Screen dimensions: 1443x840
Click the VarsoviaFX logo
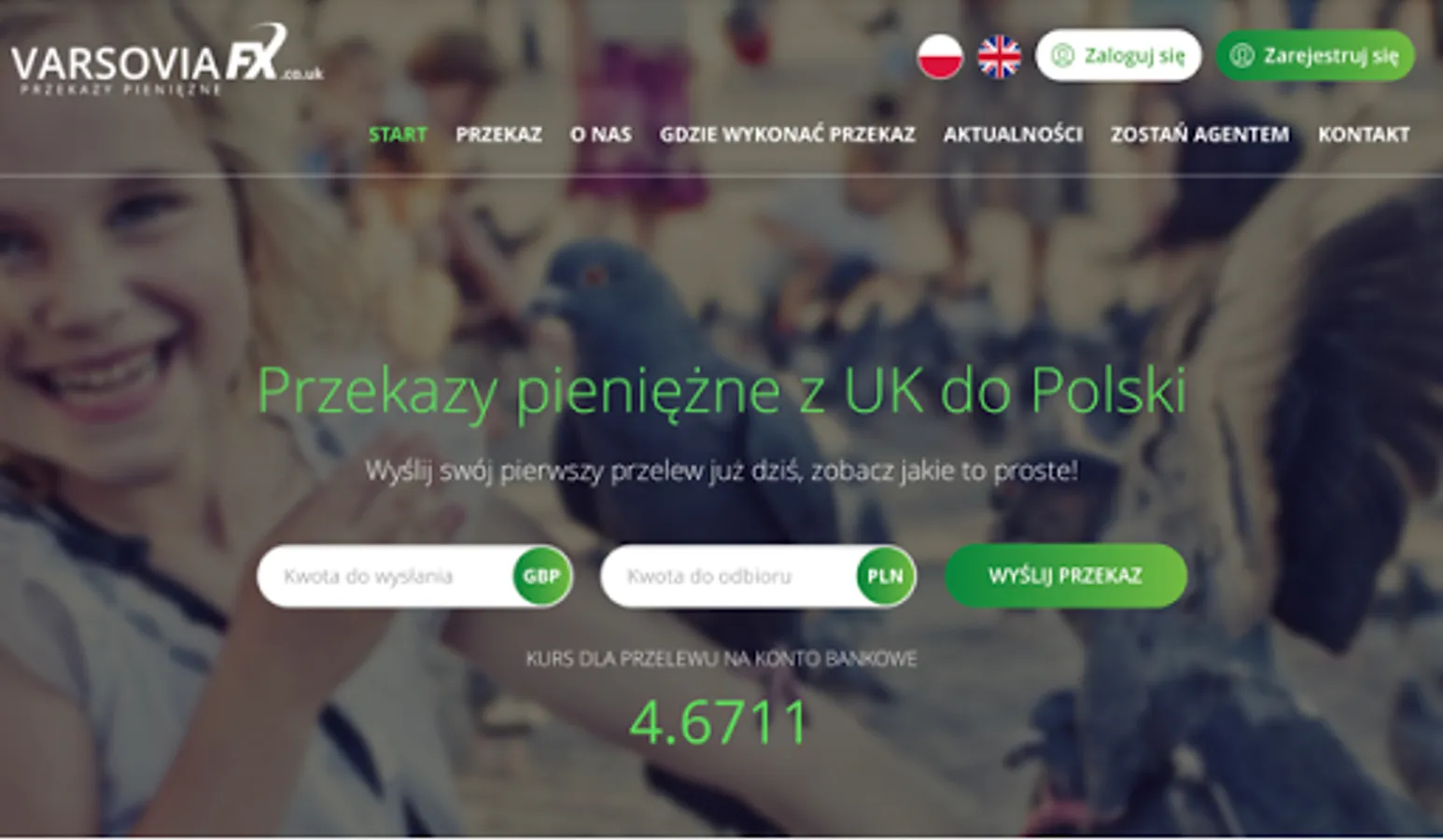167,61
